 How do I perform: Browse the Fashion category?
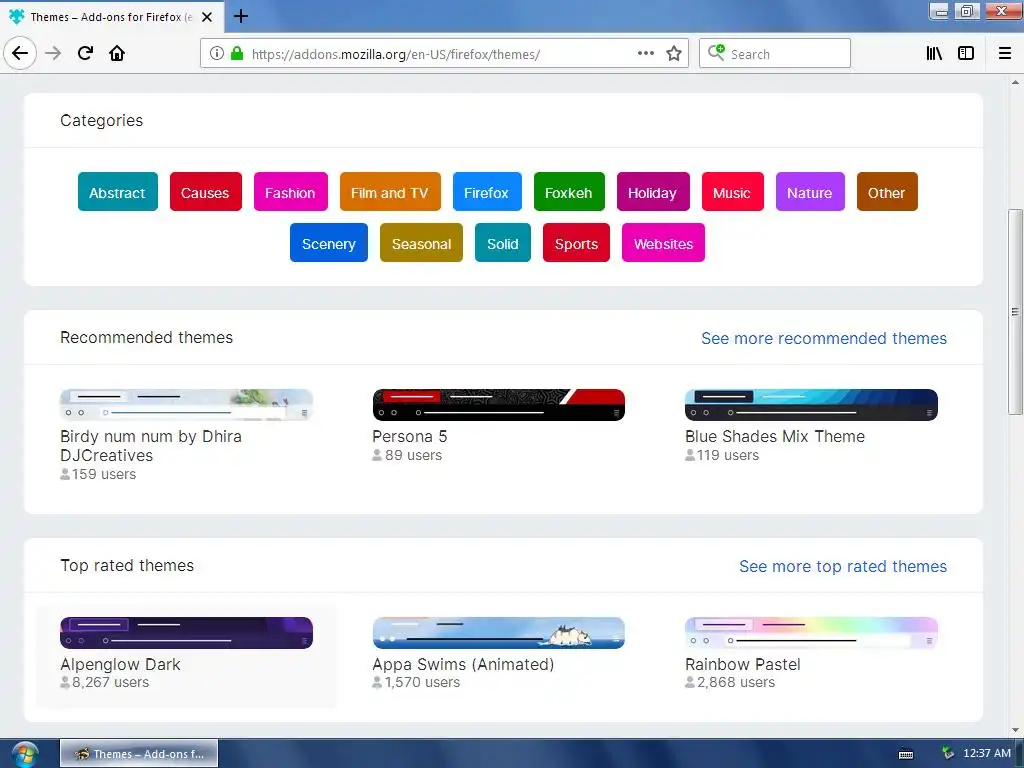[290, 192]
